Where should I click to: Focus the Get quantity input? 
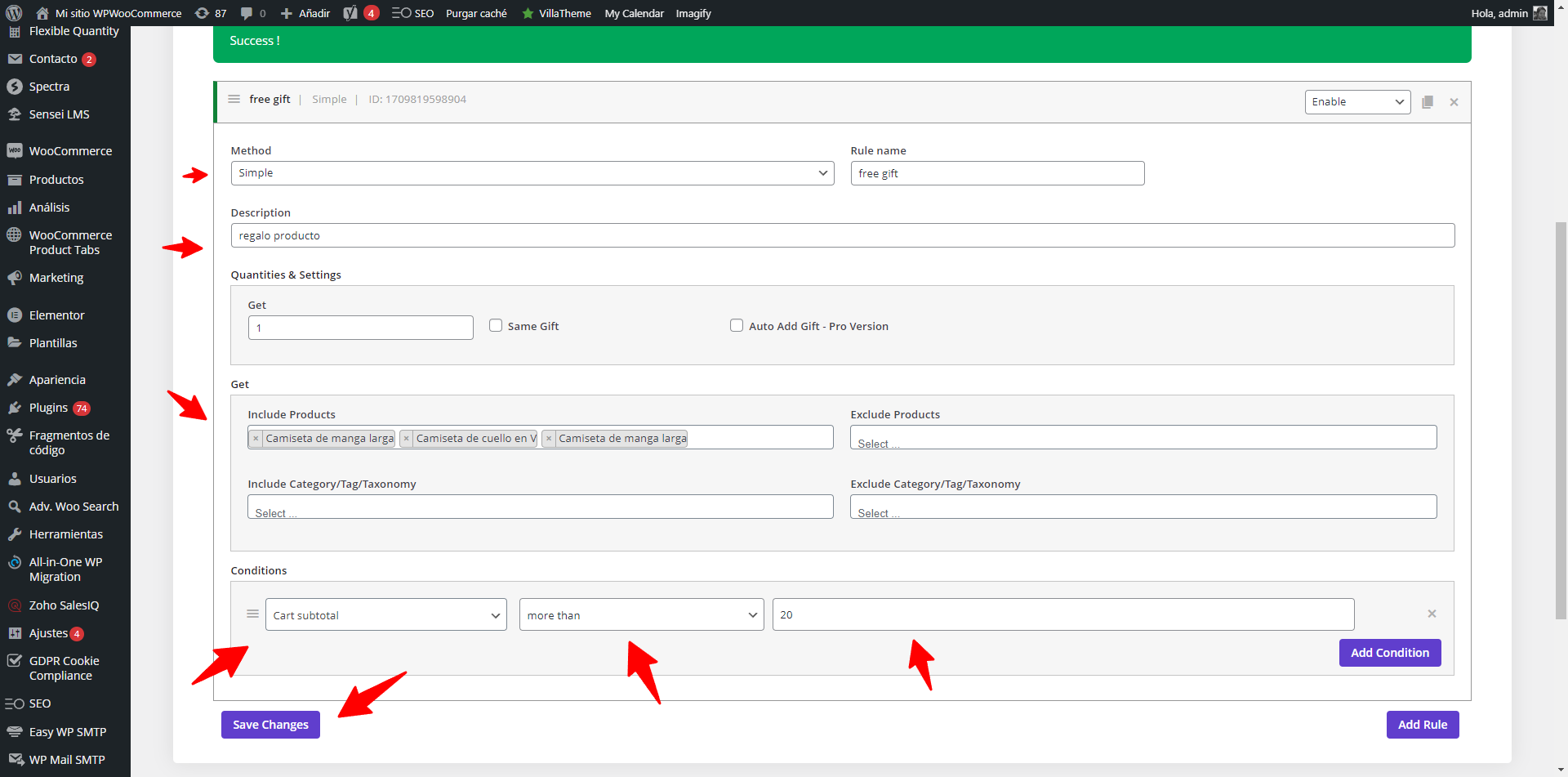coord(360,328)
